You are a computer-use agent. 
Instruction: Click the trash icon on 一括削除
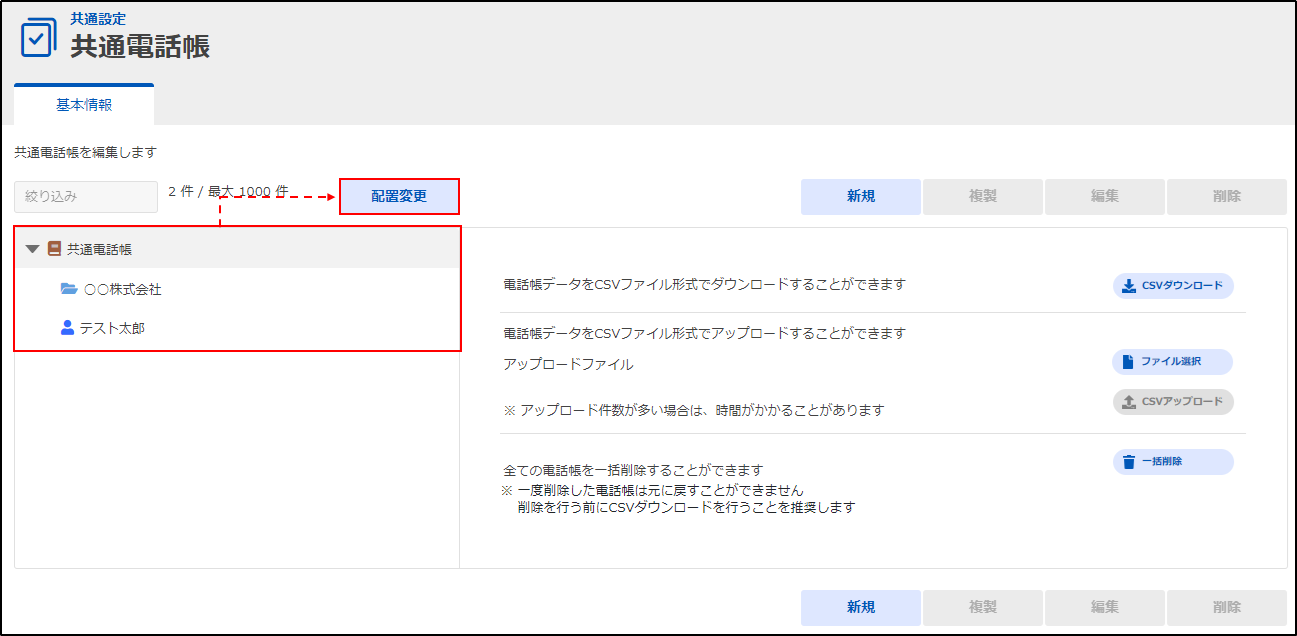point(1128,462)
